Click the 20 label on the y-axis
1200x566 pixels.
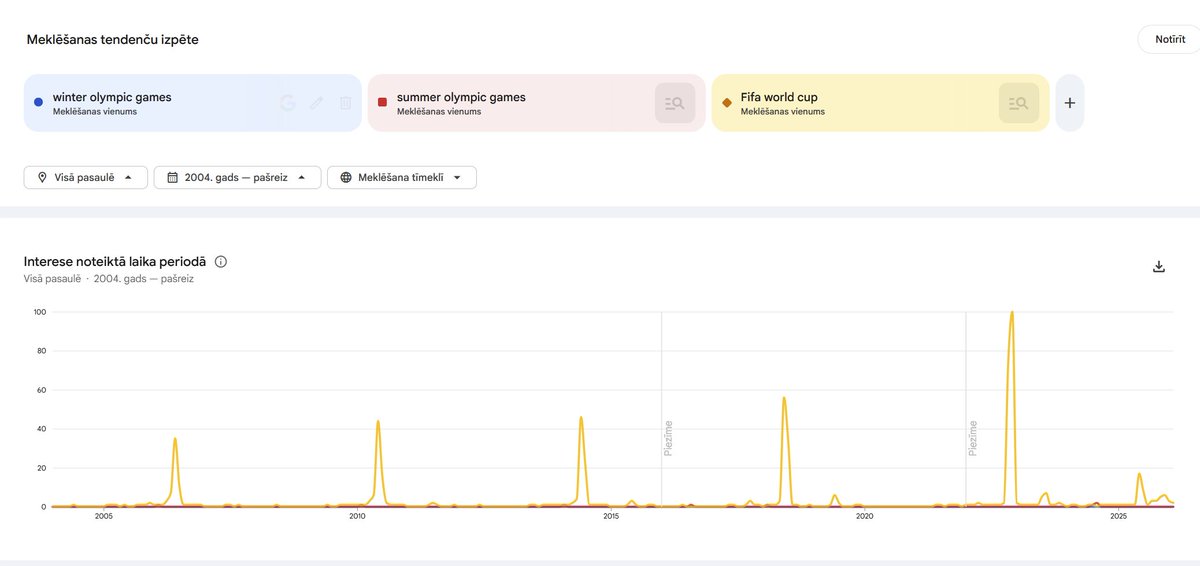(41, 468)
